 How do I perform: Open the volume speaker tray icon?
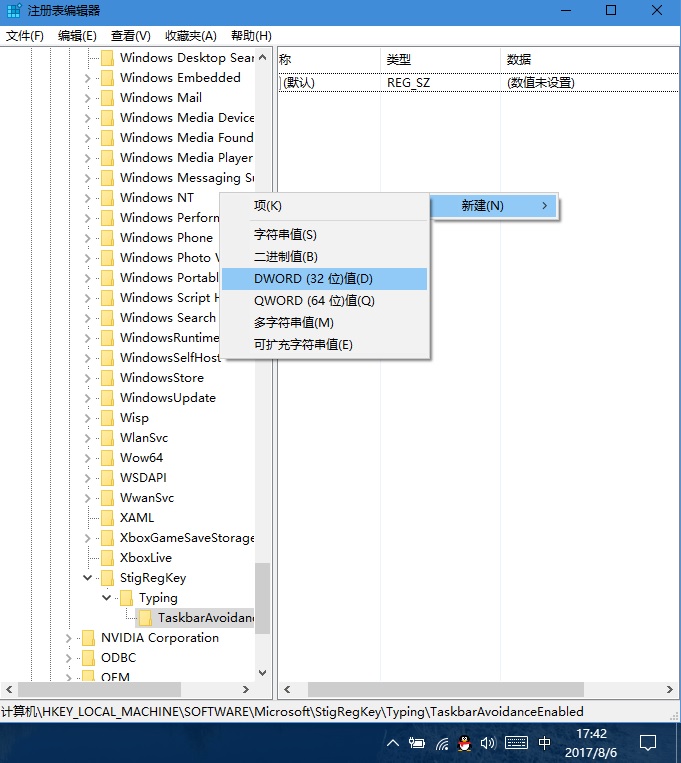tap(487, 743)
